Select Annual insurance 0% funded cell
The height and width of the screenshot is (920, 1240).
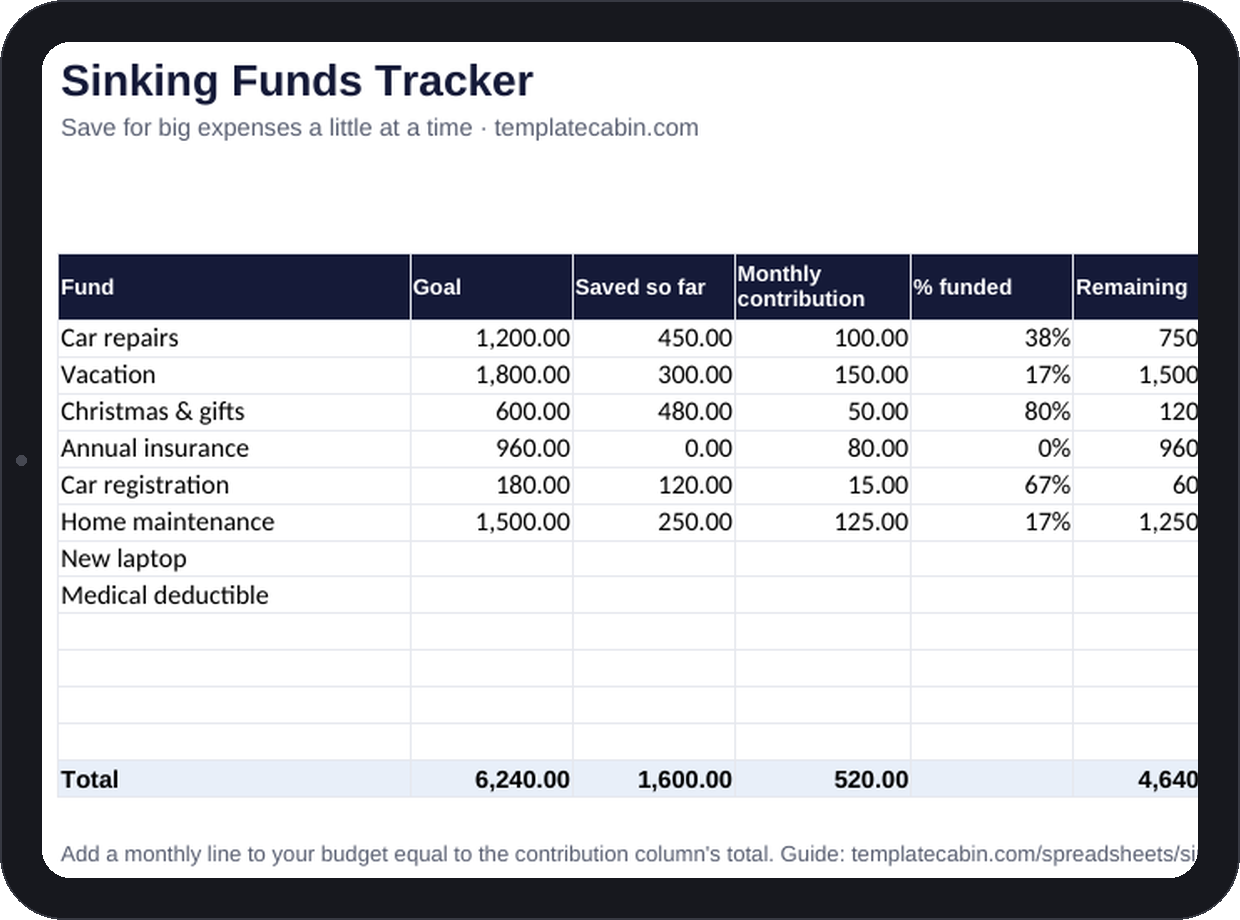[x=992, y=449]
